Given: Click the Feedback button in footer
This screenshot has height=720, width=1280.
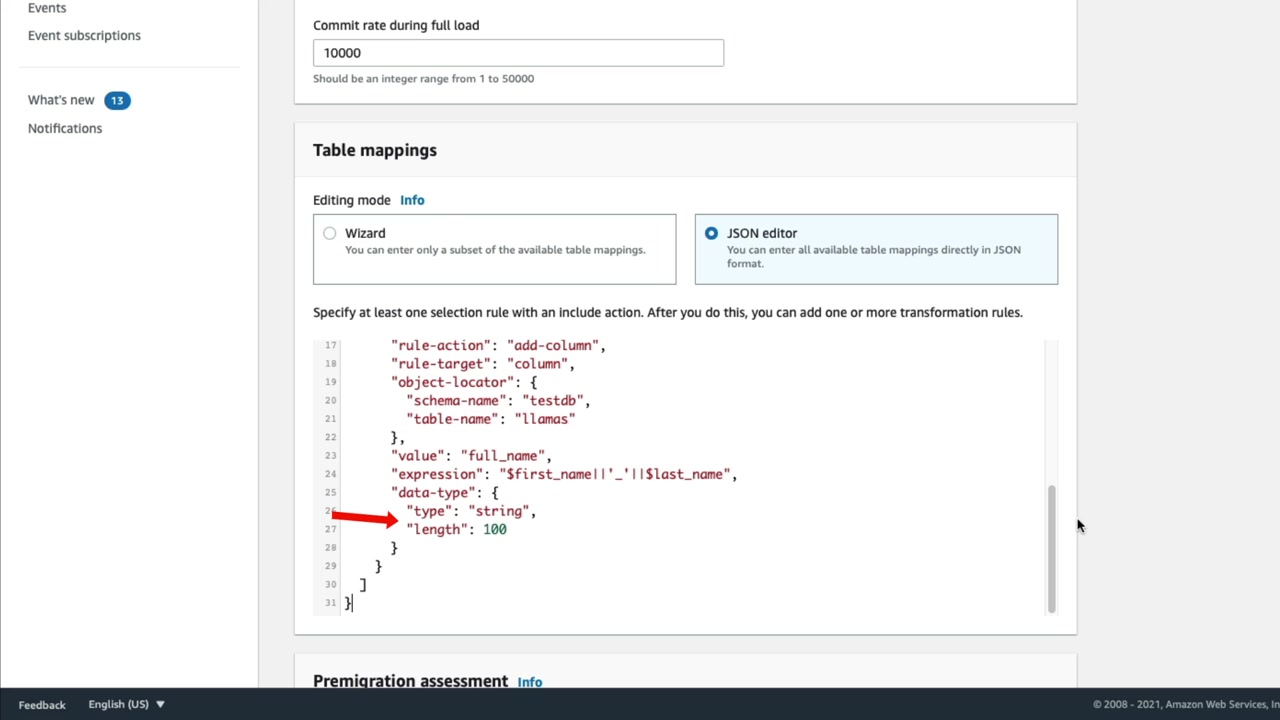Looking at the screenshot, I should click(42, 705).
